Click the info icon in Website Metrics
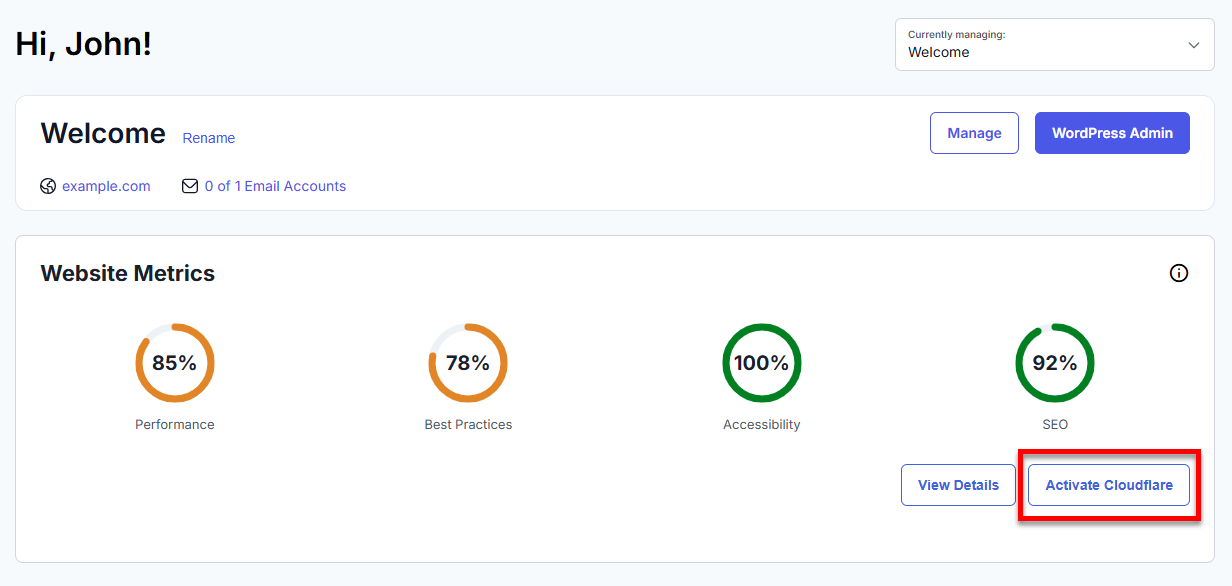Image resolution: width=1232 pixels, height=586 pixels. (1179, 273)
